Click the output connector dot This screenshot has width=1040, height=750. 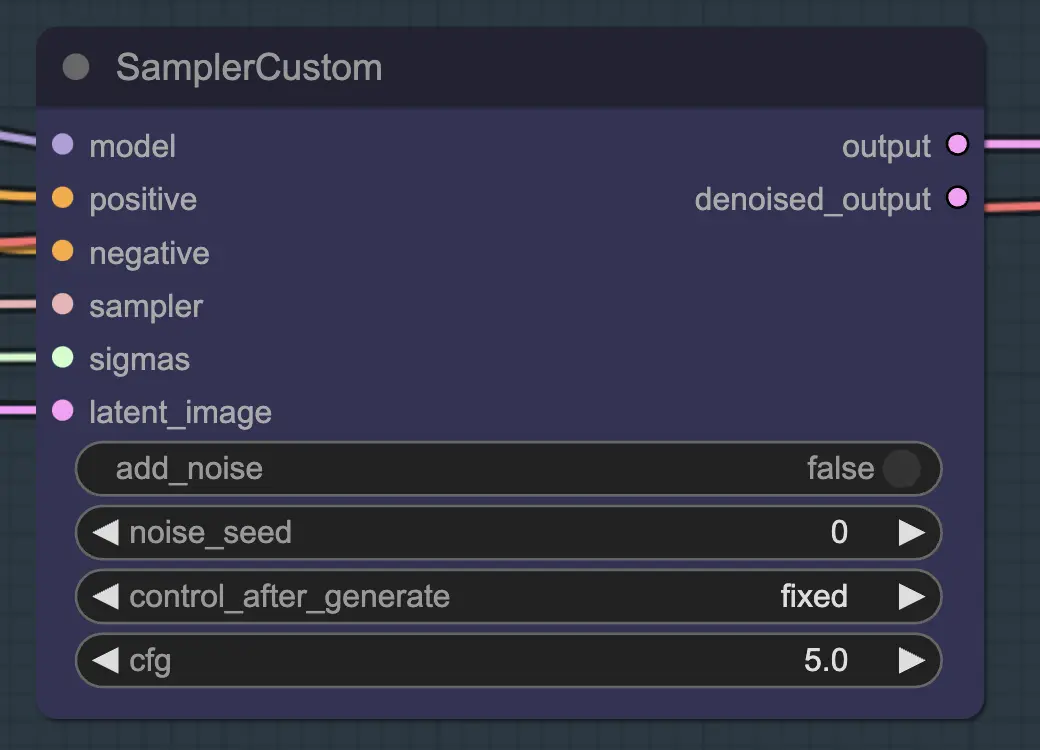pyautogui.click(x=957, y=144)
